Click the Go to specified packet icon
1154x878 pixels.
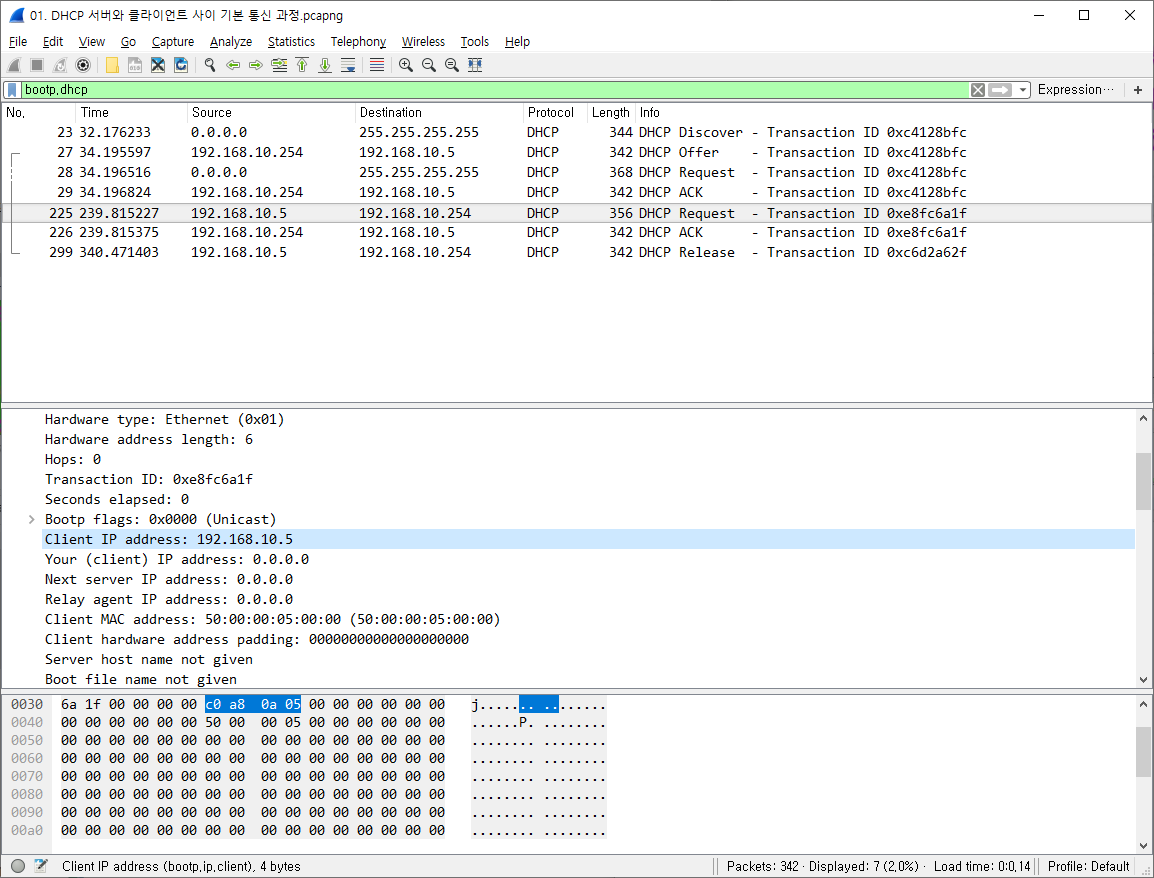pos(279,66)
